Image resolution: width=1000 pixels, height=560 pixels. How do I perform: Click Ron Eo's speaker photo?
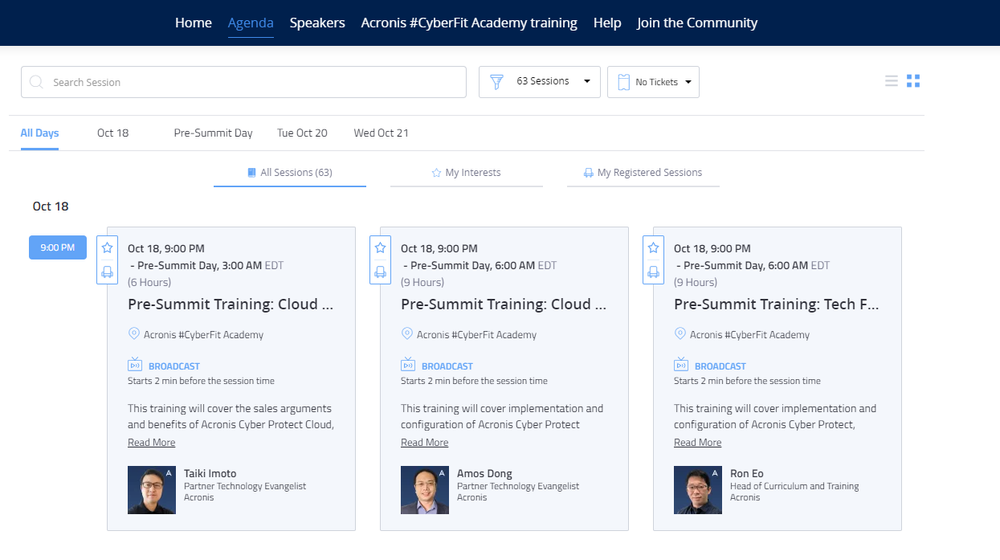[698, 490]
